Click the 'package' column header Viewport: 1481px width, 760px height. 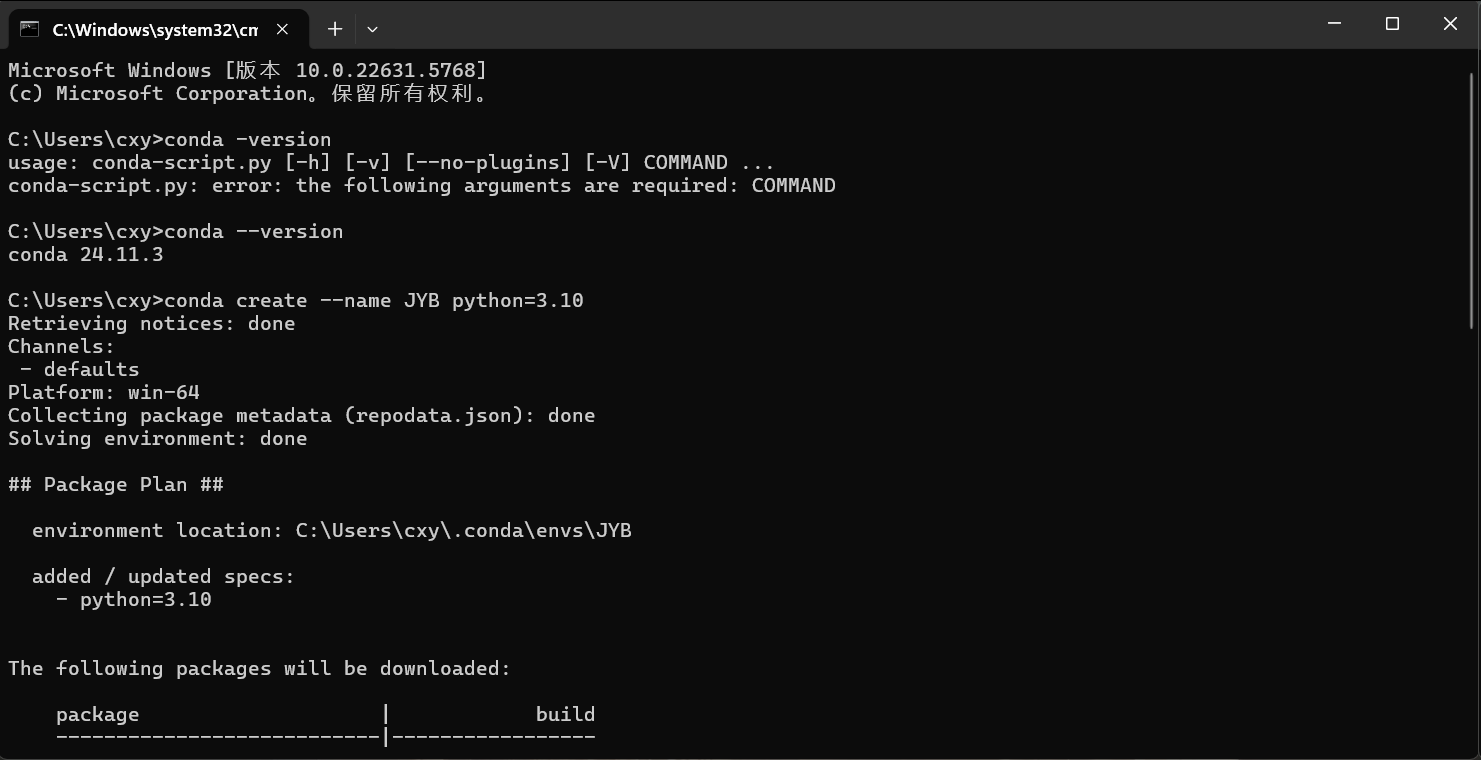pos(98,715)
